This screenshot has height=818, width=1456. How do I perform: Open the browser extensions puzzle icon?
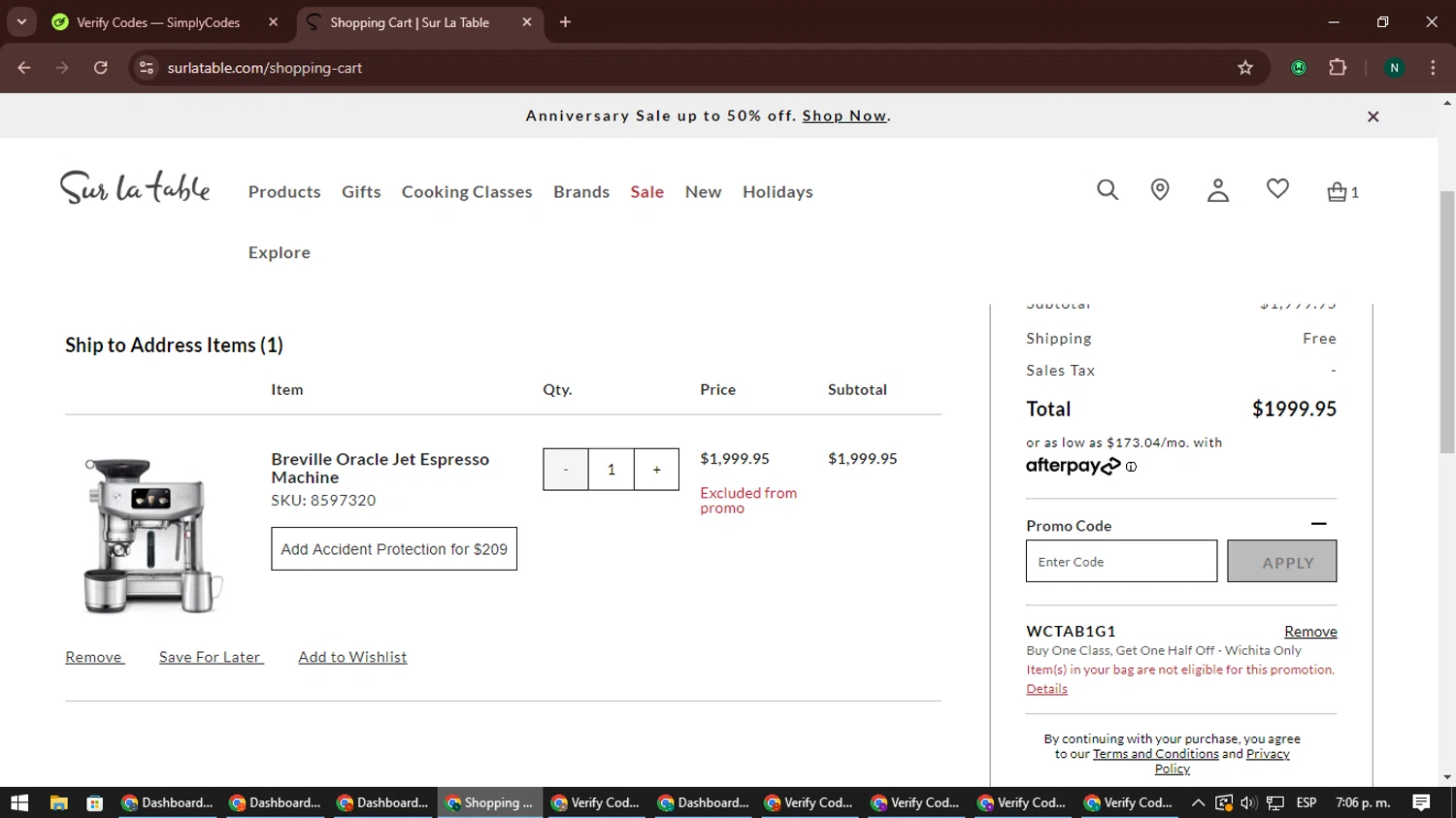(1338, 68)
